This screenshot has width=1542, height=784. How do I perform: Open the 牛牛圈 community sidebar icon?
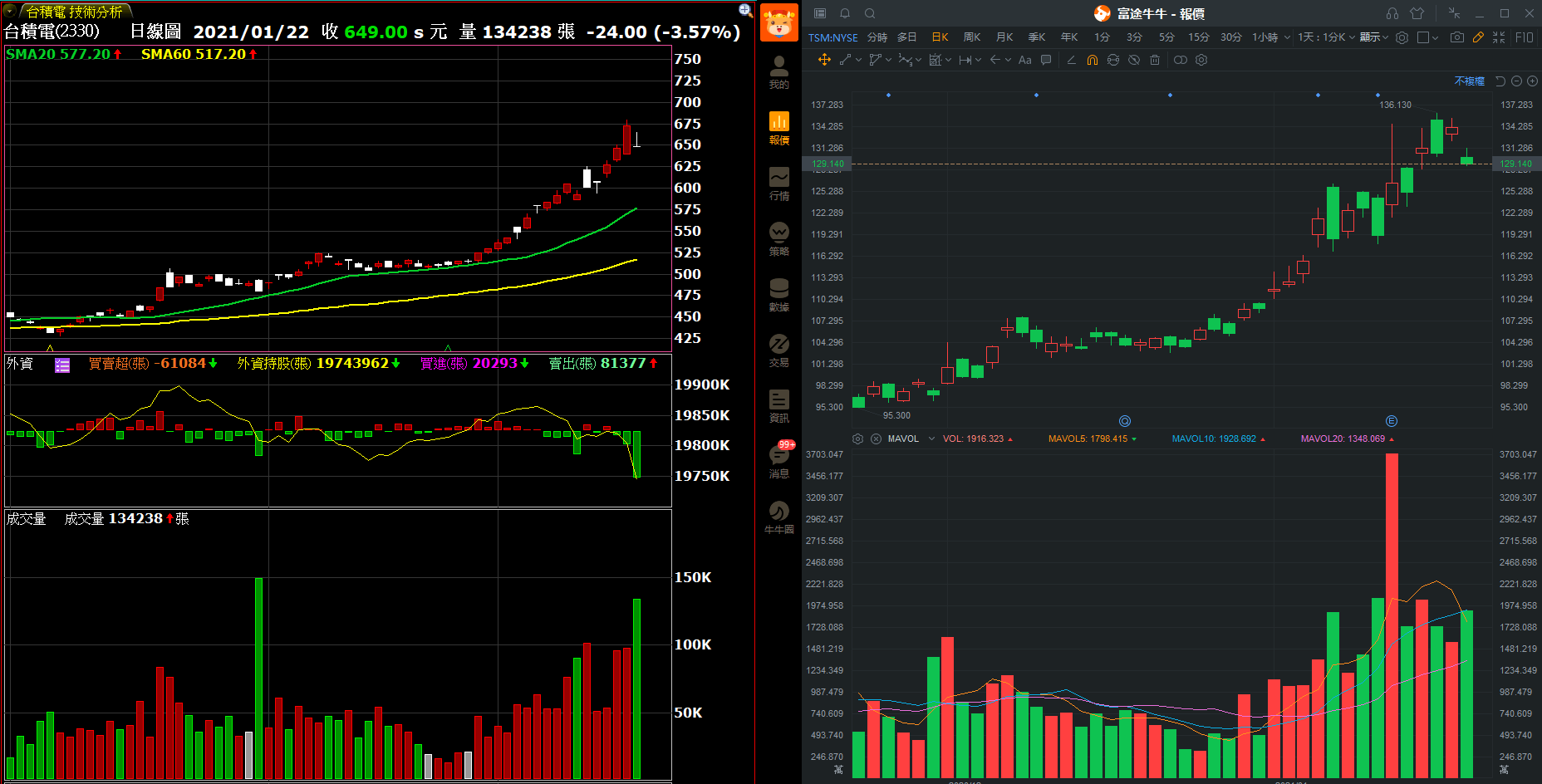(x=778, y=518)
